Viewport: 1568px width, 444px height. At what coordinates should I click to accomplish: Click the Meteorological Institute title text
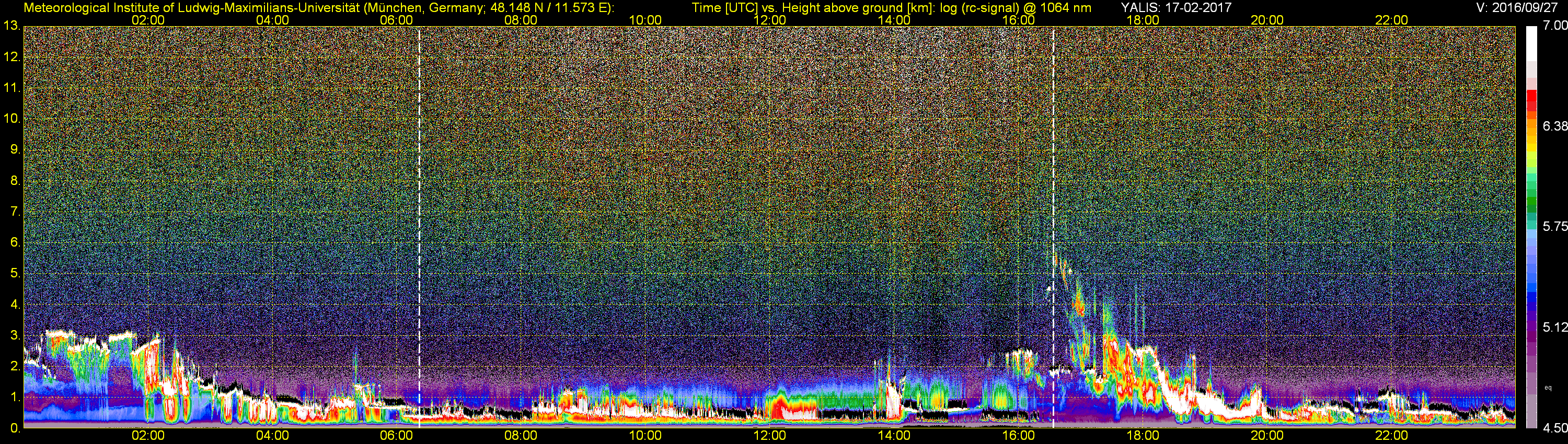(318, 8)
